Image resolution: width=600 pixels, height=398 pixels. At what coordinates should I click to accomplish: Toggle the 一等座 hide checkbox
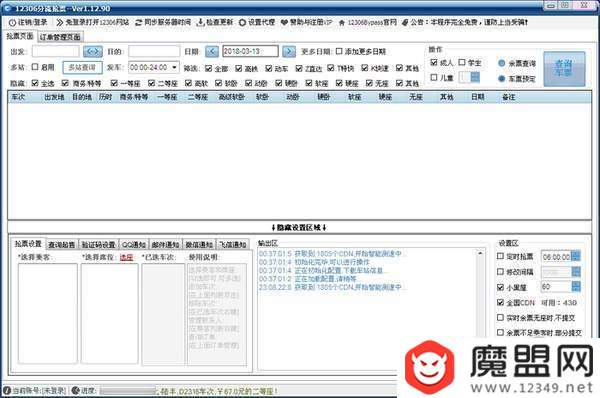[x=114, y=83]
